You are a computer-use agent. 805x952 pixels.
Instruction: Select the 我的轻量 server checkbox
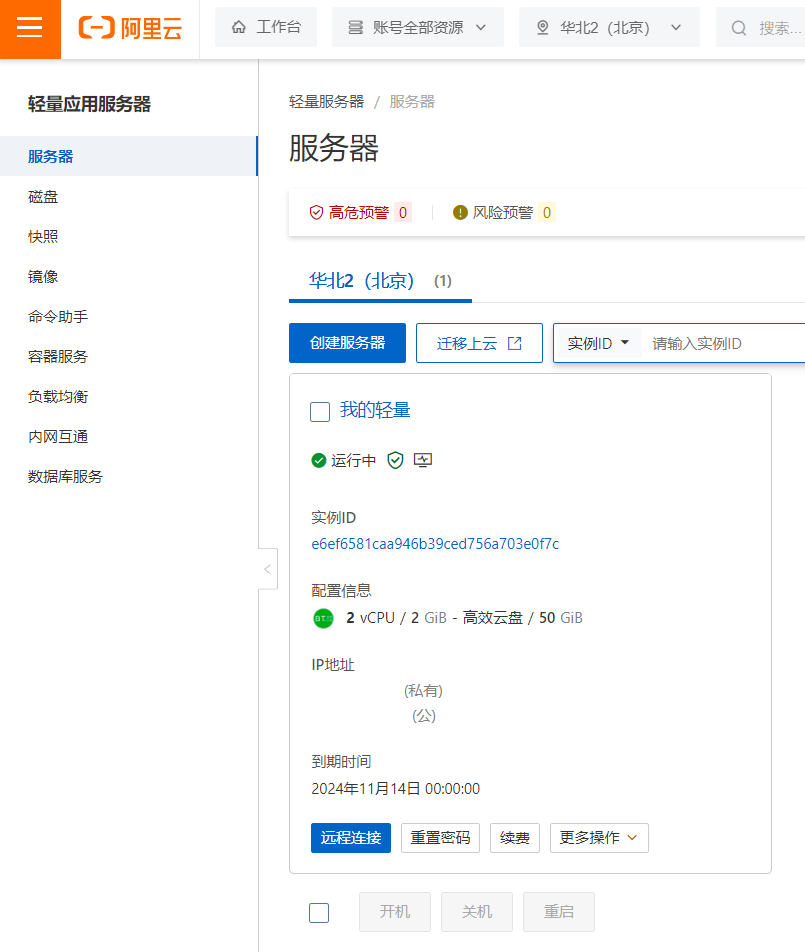click(320, 412)
